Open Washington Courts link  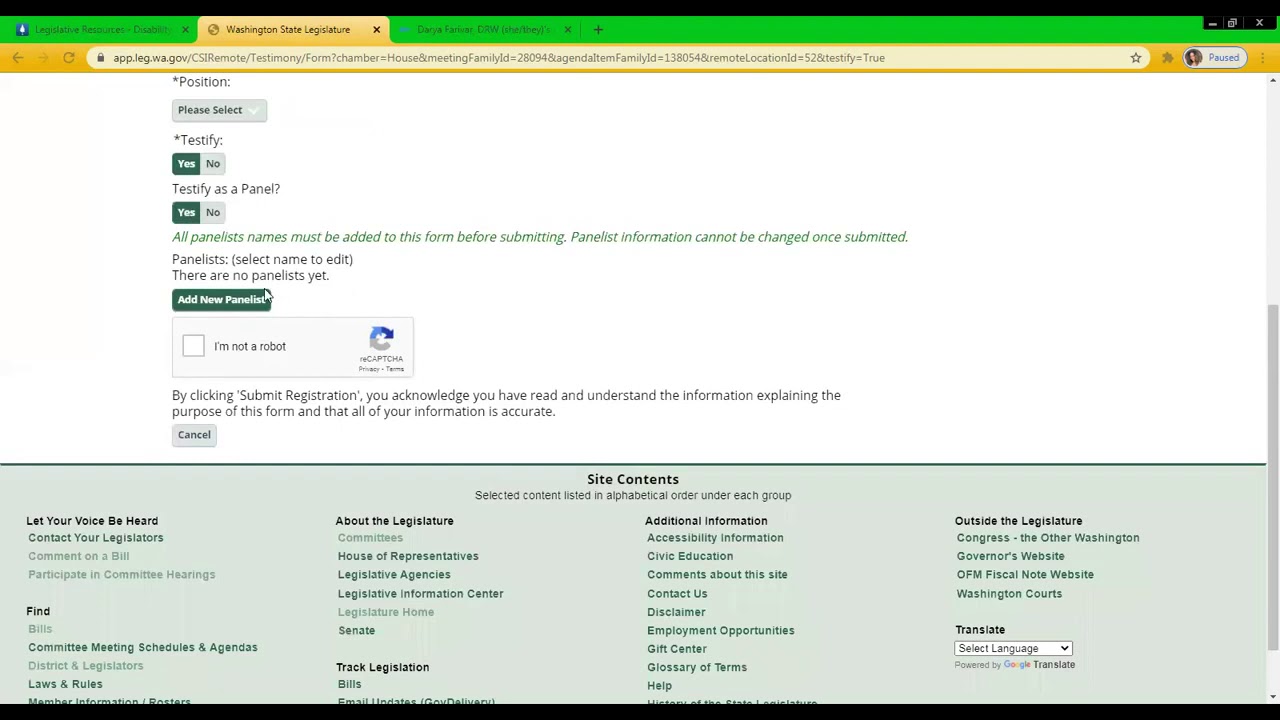[1009, 594]
